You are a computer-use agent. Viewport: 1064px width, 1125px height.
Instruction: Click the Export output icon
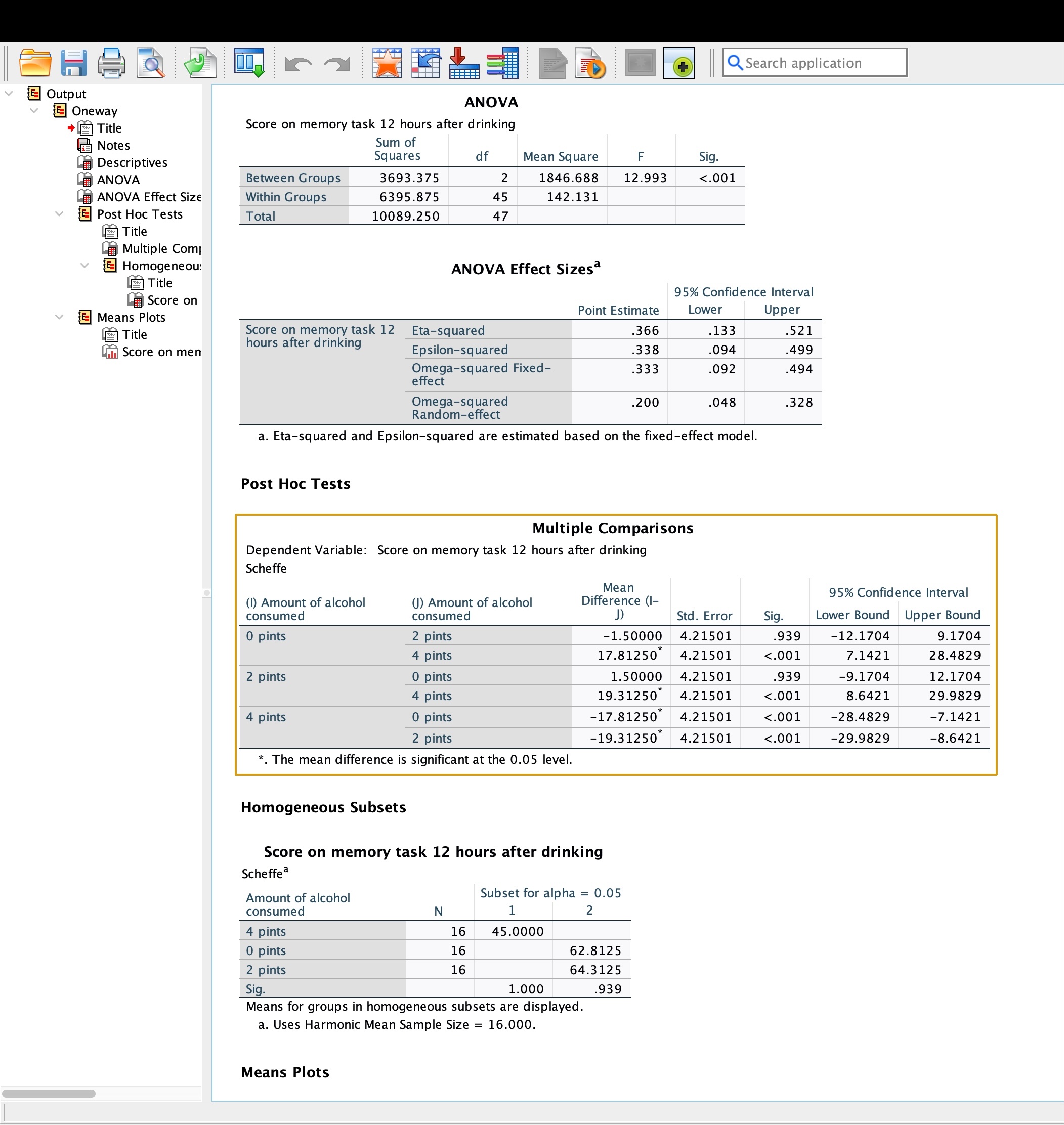click(x=200, y=62)
